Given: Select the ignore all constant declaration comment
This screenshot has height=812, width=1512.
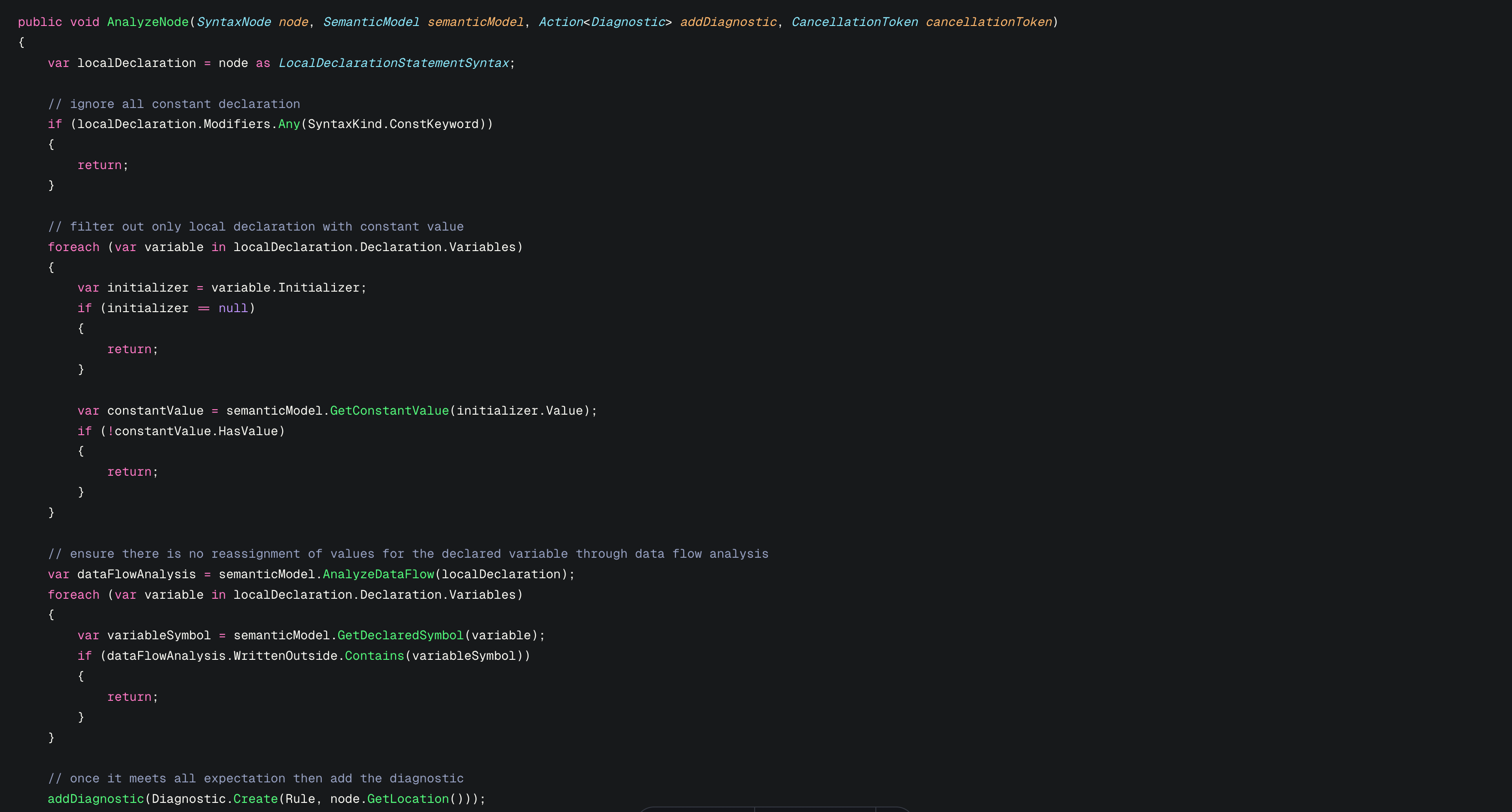Looking at the screenshot, I should tap(175, 104).
